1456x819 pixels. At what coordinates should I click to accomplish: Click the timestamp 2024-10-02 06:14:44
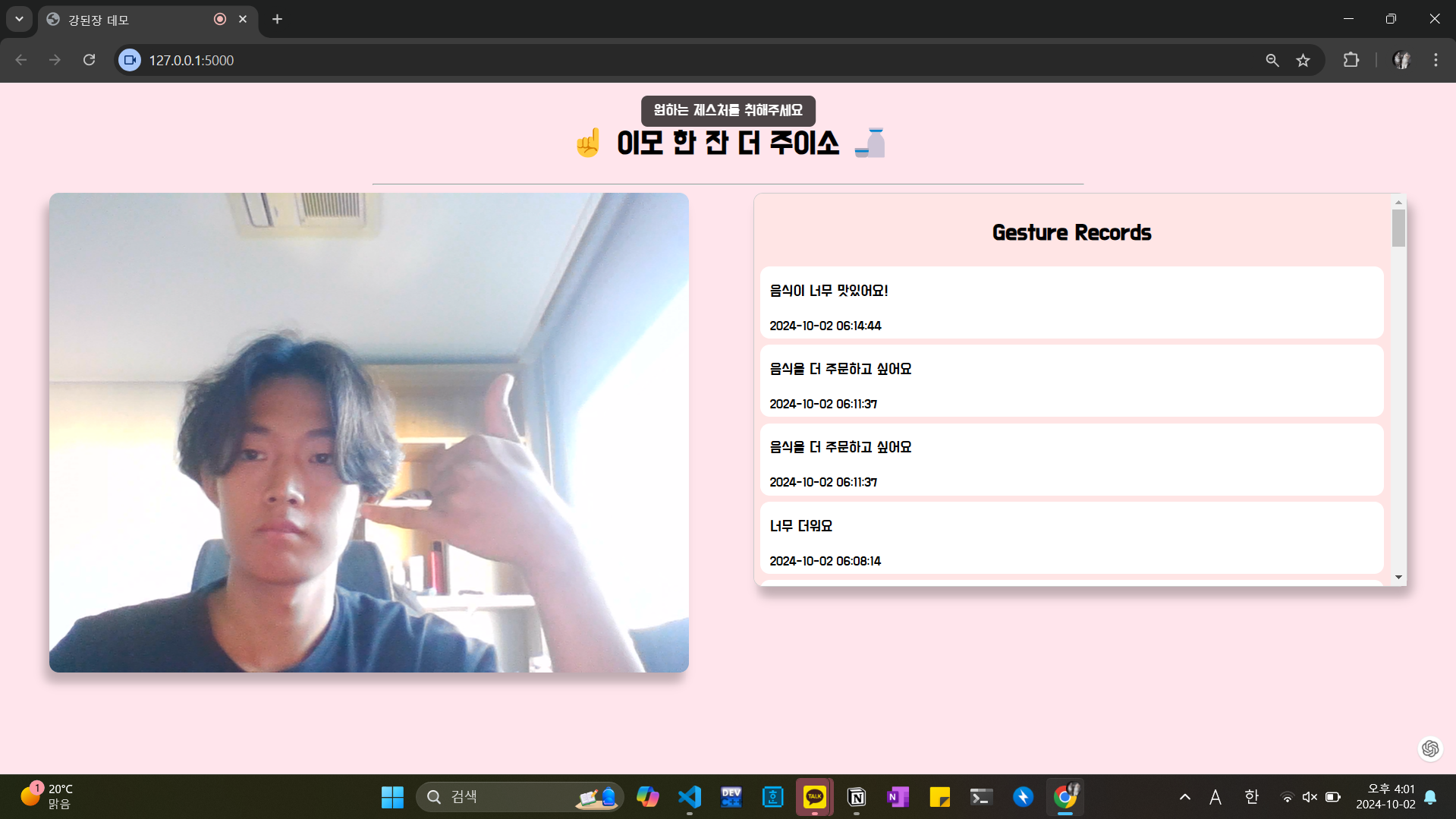pyautogui.click(x=825, y=326)
